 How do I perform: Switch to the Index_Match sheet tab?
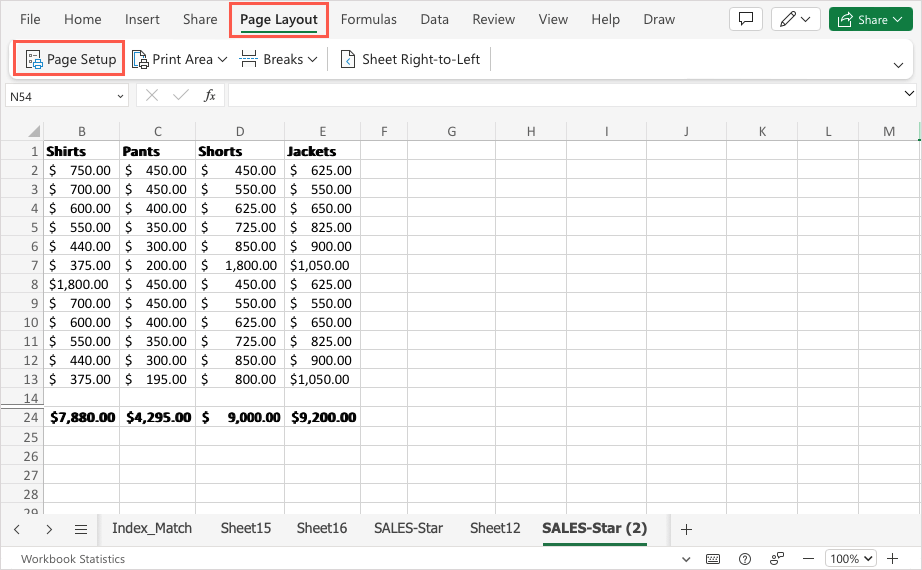(152, 528)
